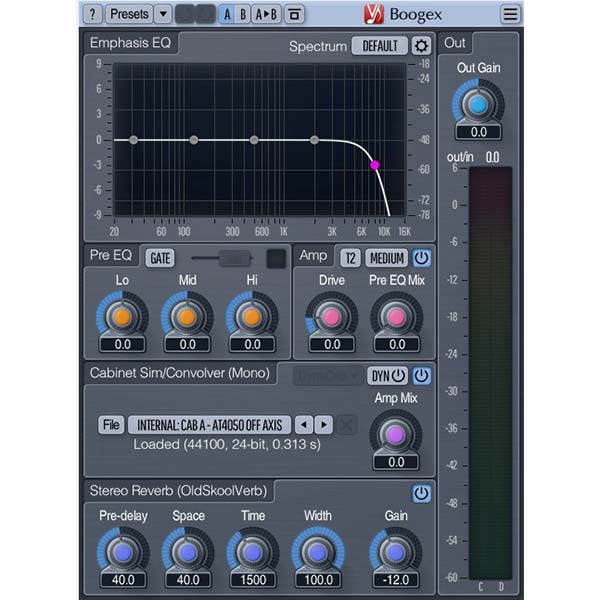The image size is (600, 600).
Task: Expand the presets dropdown arrow
Action: 163,15
